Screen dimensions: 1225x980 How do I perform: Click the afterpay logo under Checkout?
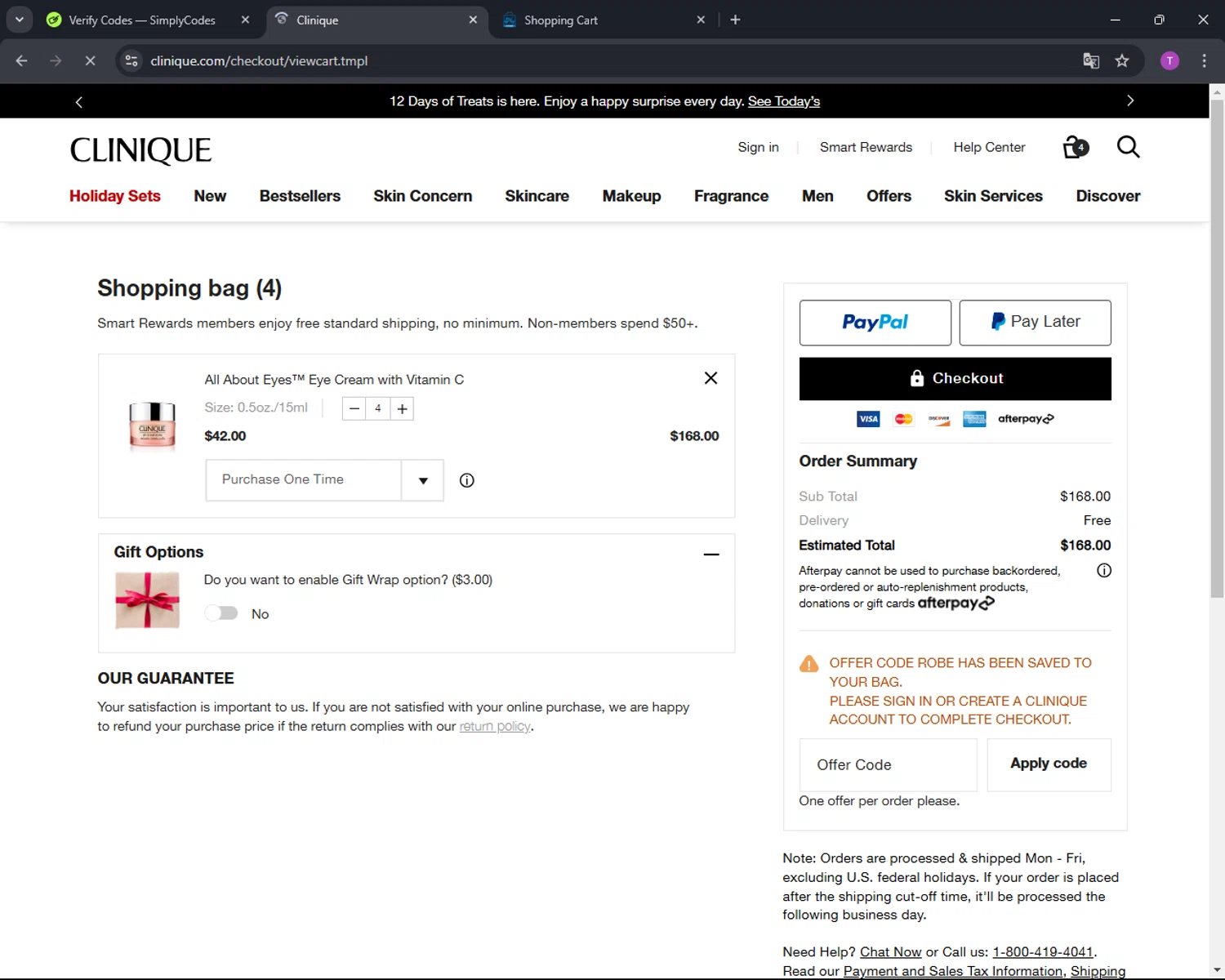[x=1026, y=419]
